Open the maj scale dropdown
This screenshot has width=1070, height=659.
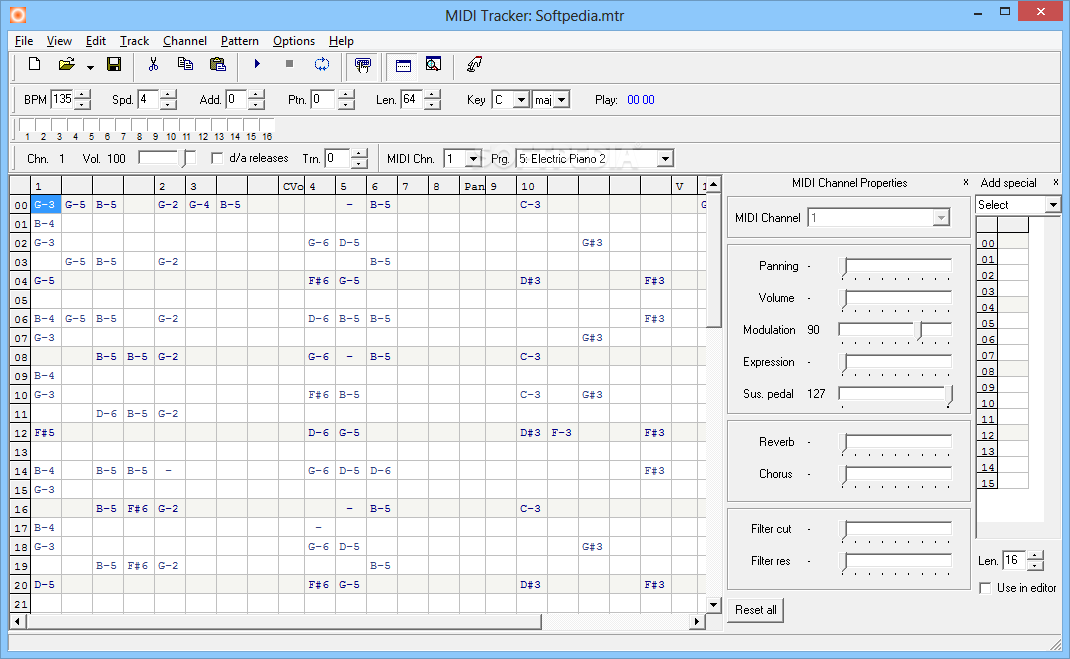pos(561,100)
